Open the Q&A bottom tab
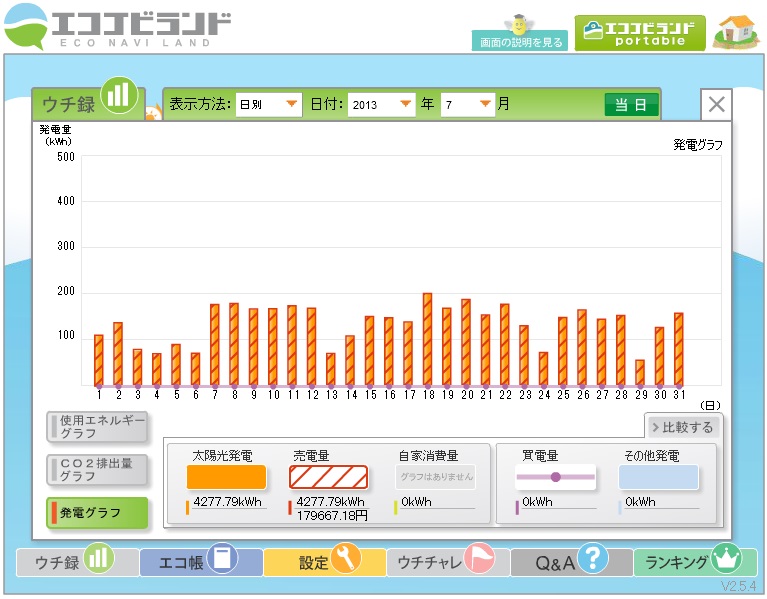This screenshot has height=599, width=767. (x=572, y=562)
